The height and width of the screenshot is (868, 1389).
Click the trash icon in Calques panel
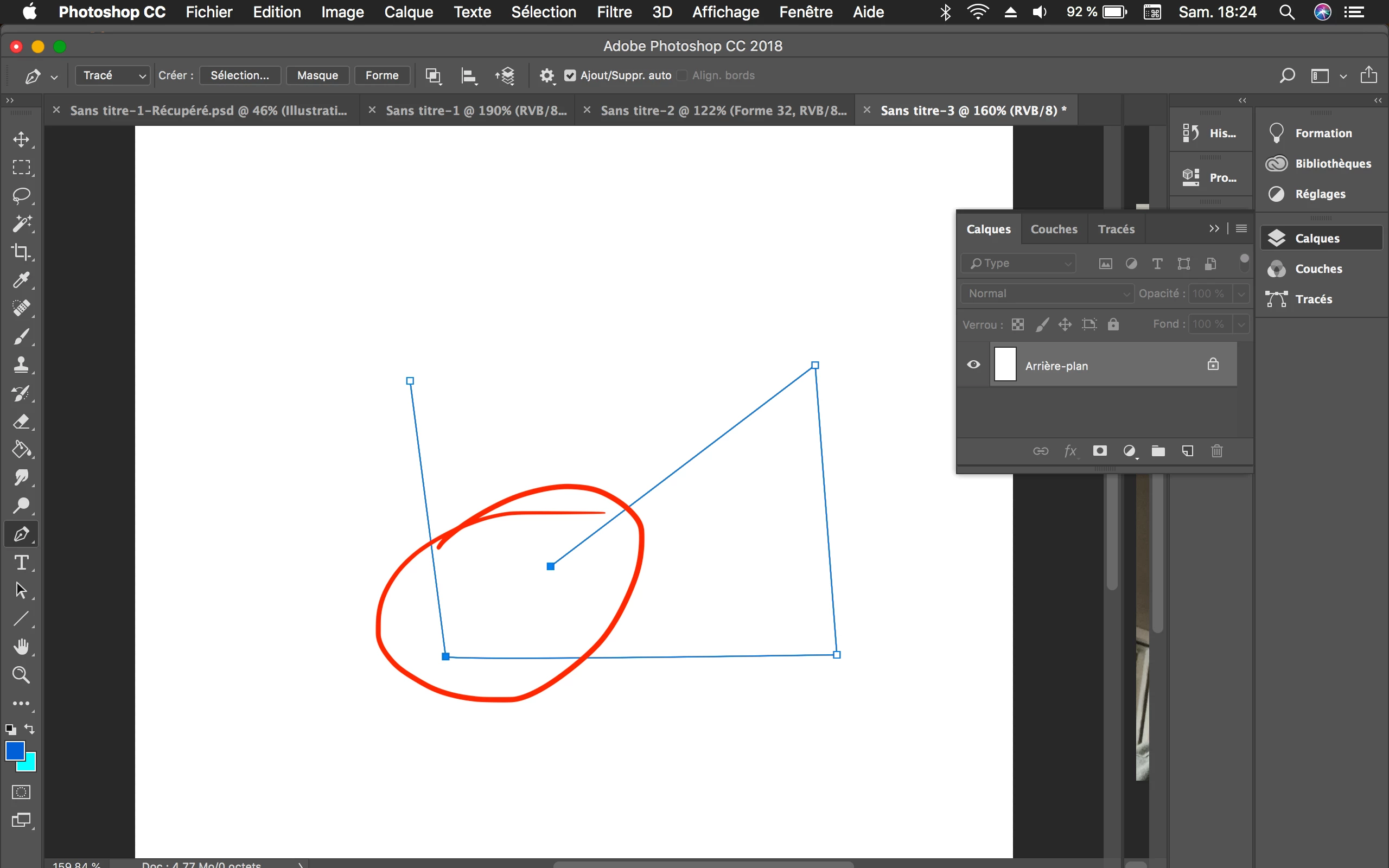click(1216, 451)
